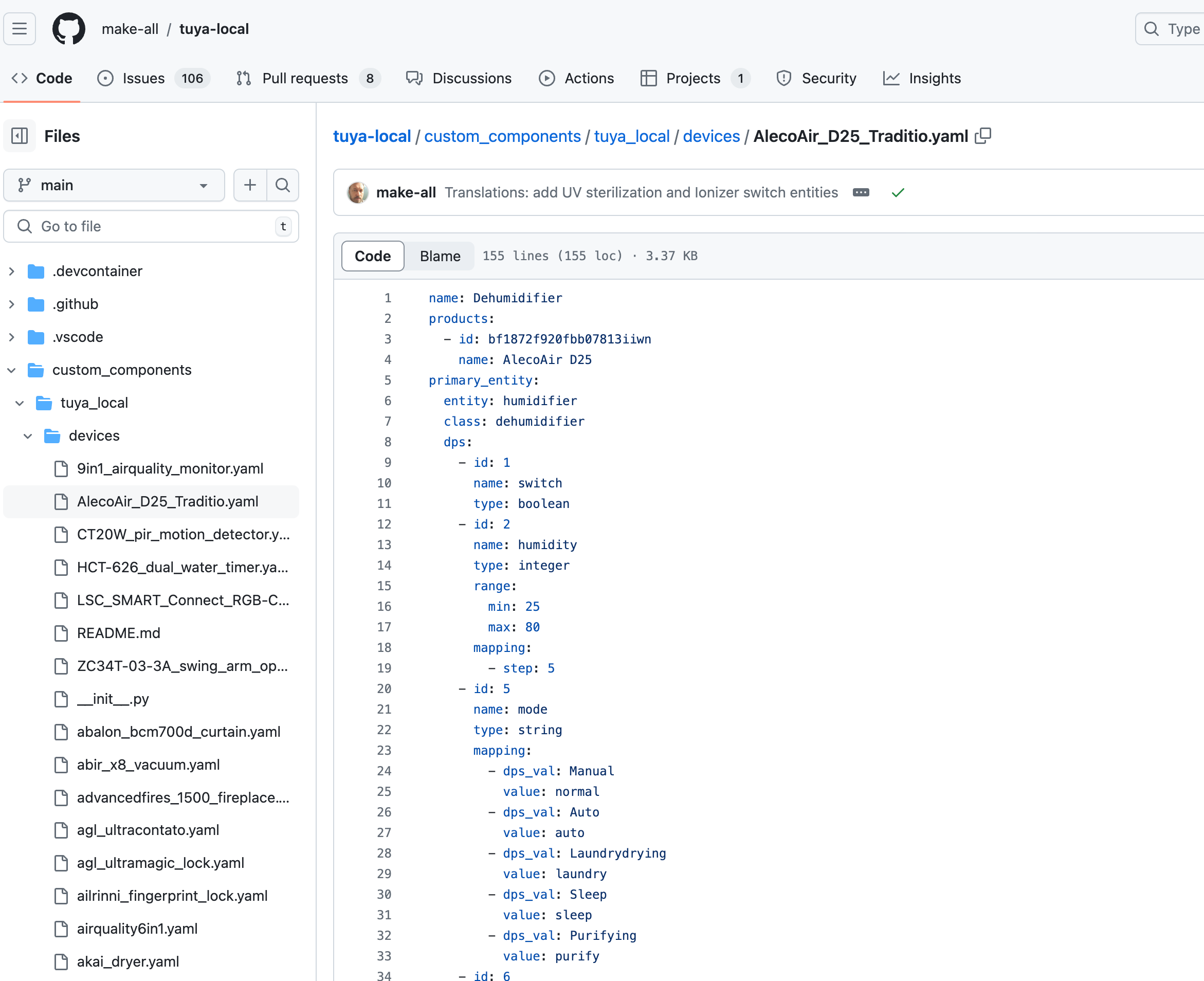
Task: Toggle the Files panel sidebar
Action: point(20,136)
